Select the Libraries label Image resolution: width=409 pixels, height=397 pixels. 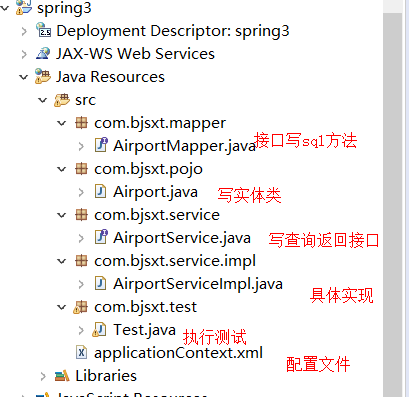(106, 376)
